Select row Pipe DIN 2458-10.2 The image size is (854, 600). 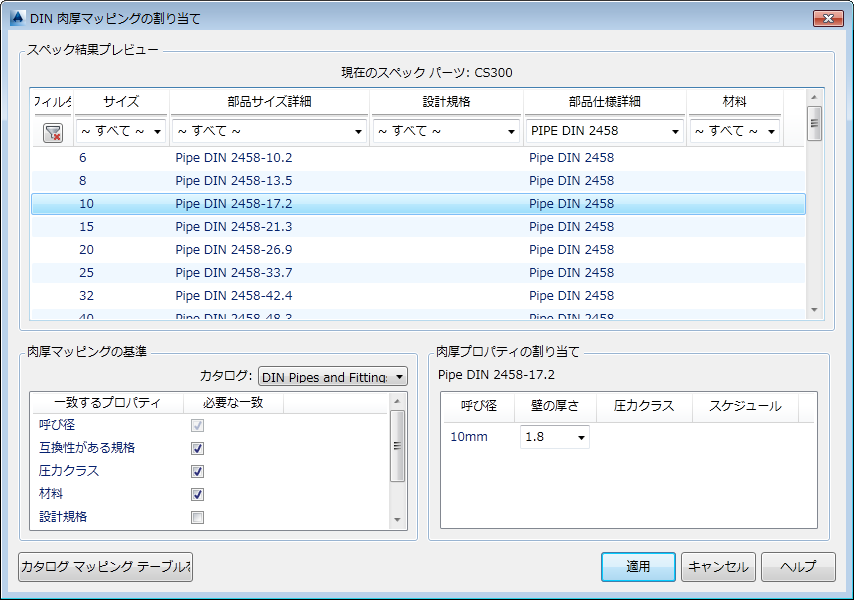[418, 158]
